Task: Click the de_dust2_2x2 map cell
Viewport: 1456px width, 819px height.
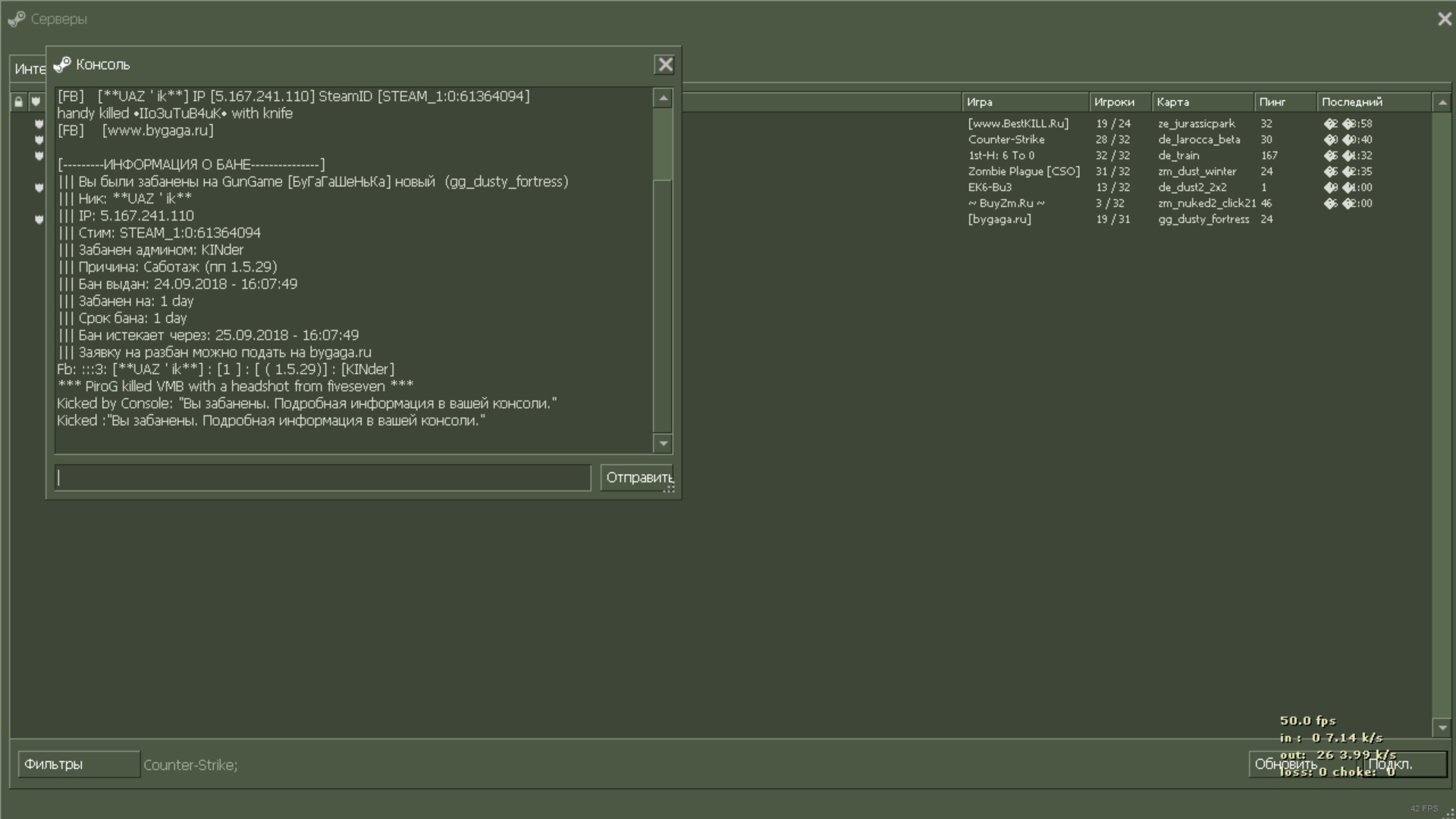Action: [x=1192, y=187]
